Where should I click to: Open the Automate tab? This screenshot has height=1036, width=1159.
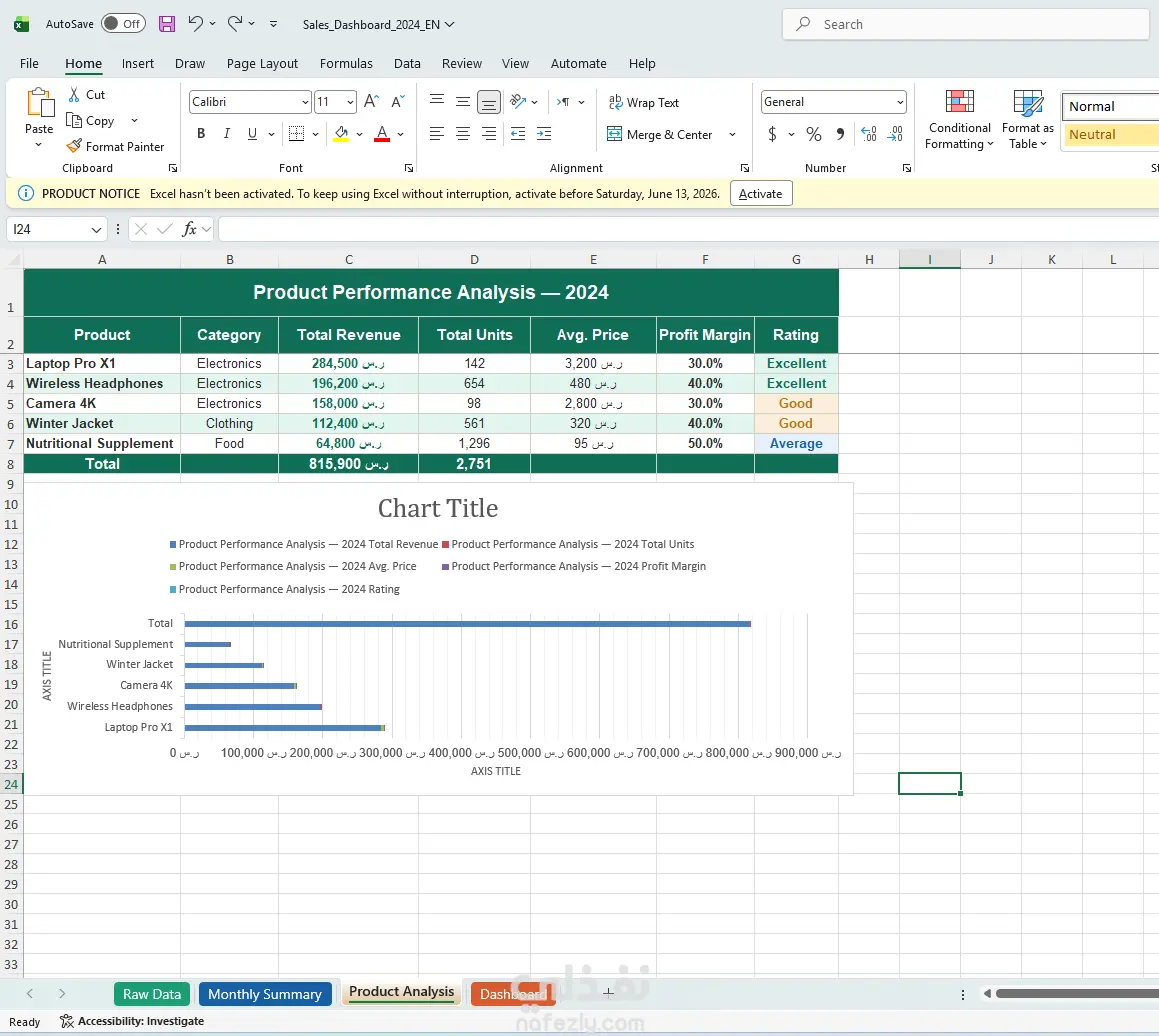click(x=579, y=64)
